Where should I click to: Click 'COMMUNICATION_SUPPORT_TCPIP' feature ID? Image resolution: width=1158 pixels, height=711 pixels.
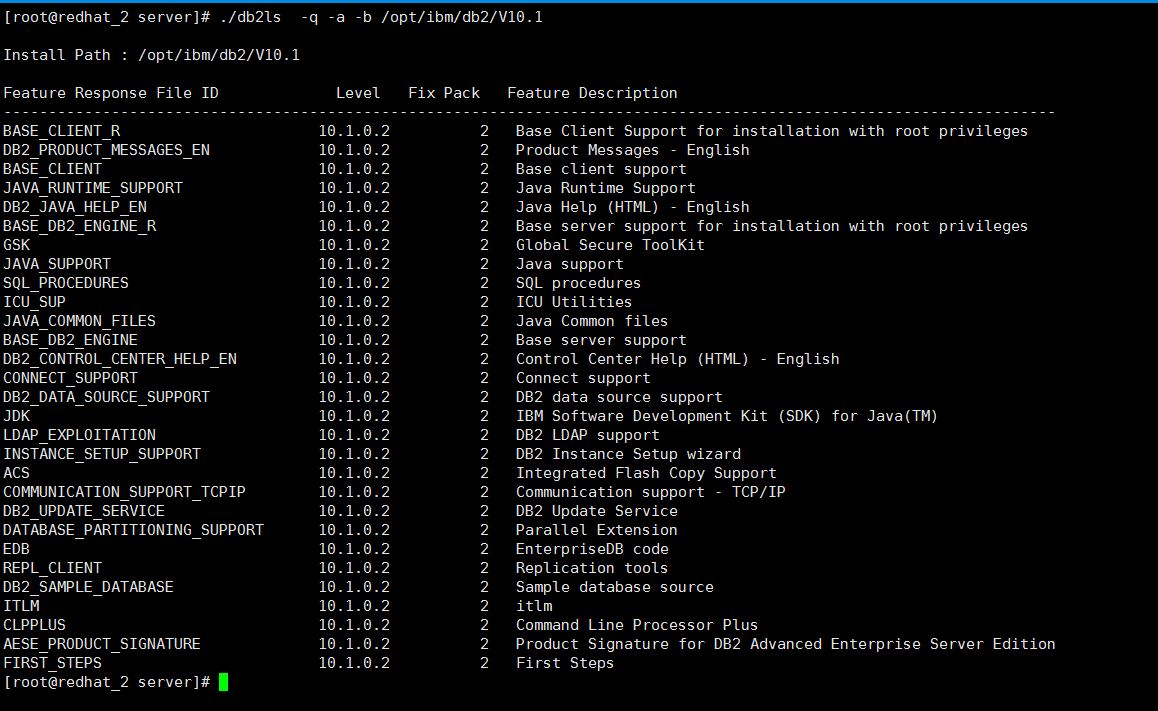(x=124, y=492)
